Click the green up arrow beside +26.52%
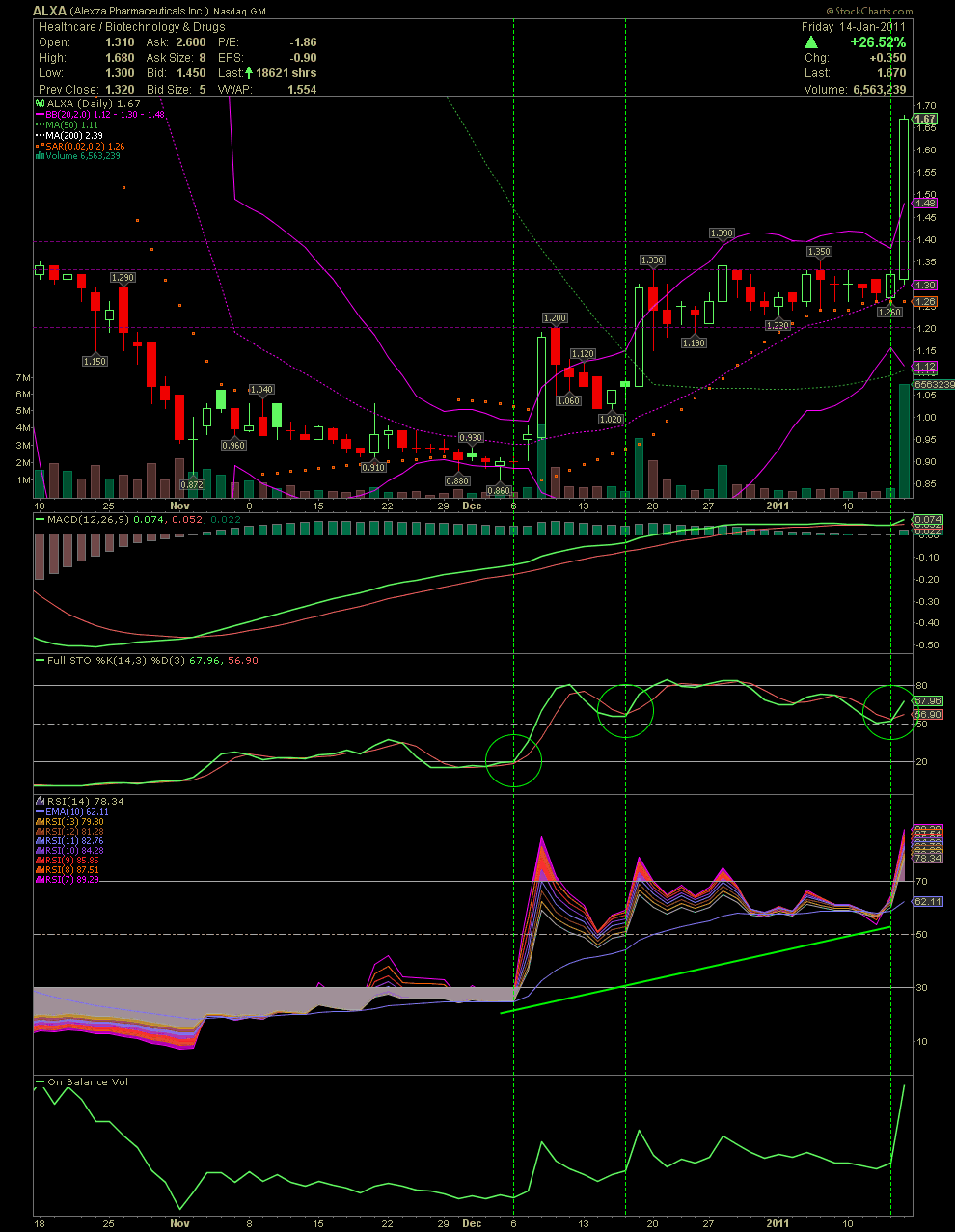Viewport: 955px width, 1232px height. pyautogui.click(x=811, y=42)
